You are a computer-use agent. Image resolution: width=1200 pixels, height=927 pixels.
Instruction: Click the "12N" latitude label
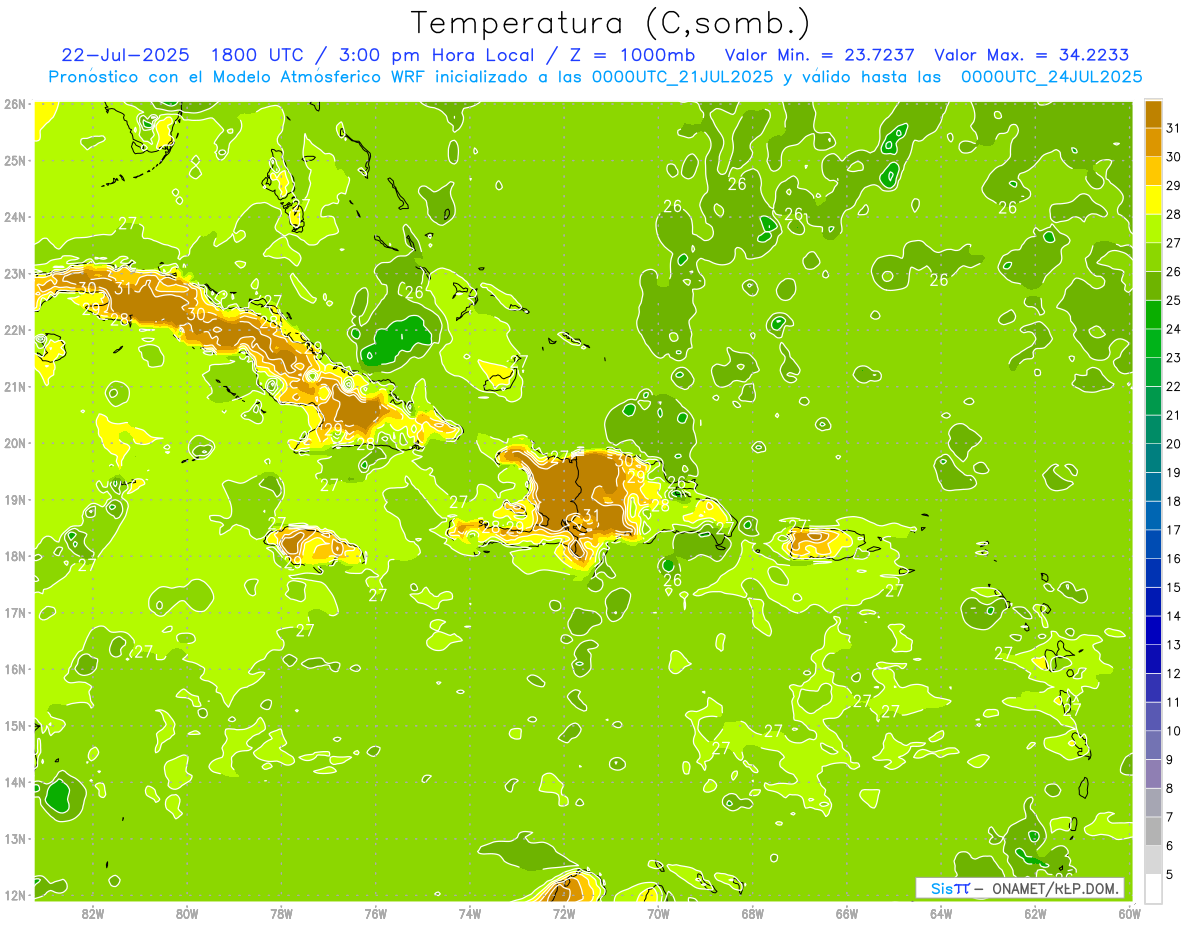pyautogui.click(x=14, y=895)
